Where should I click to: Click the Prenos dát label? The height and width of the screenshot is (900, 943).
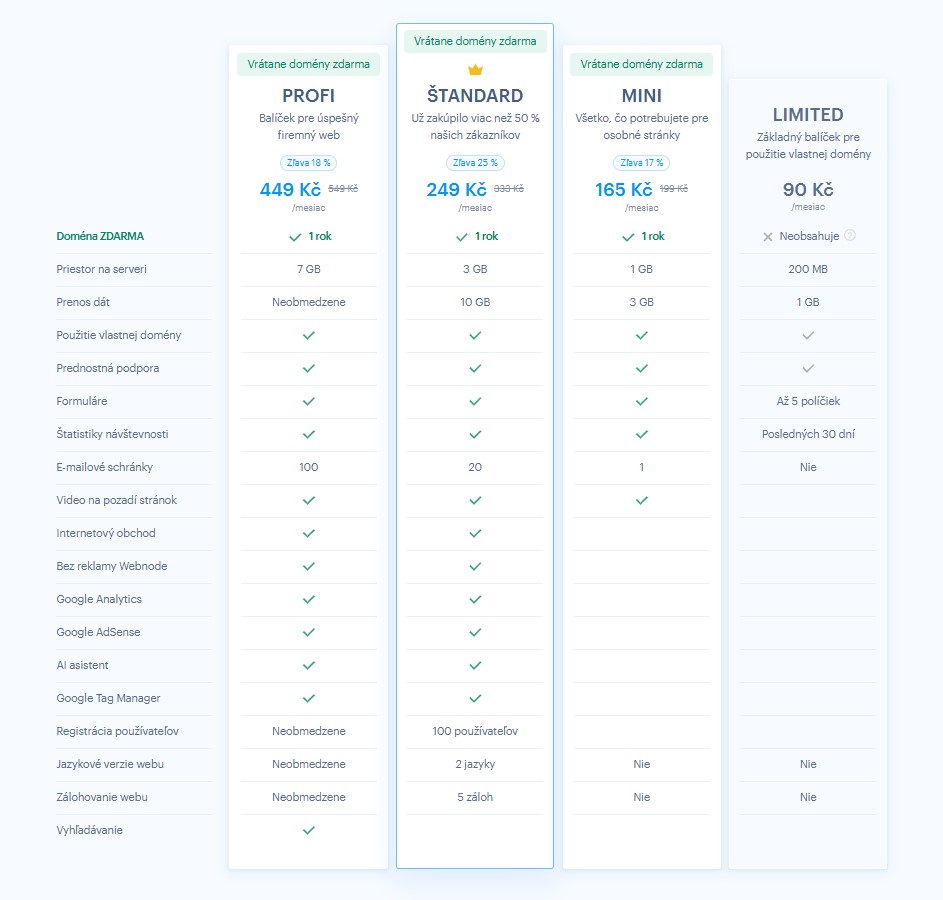[83, 302]
